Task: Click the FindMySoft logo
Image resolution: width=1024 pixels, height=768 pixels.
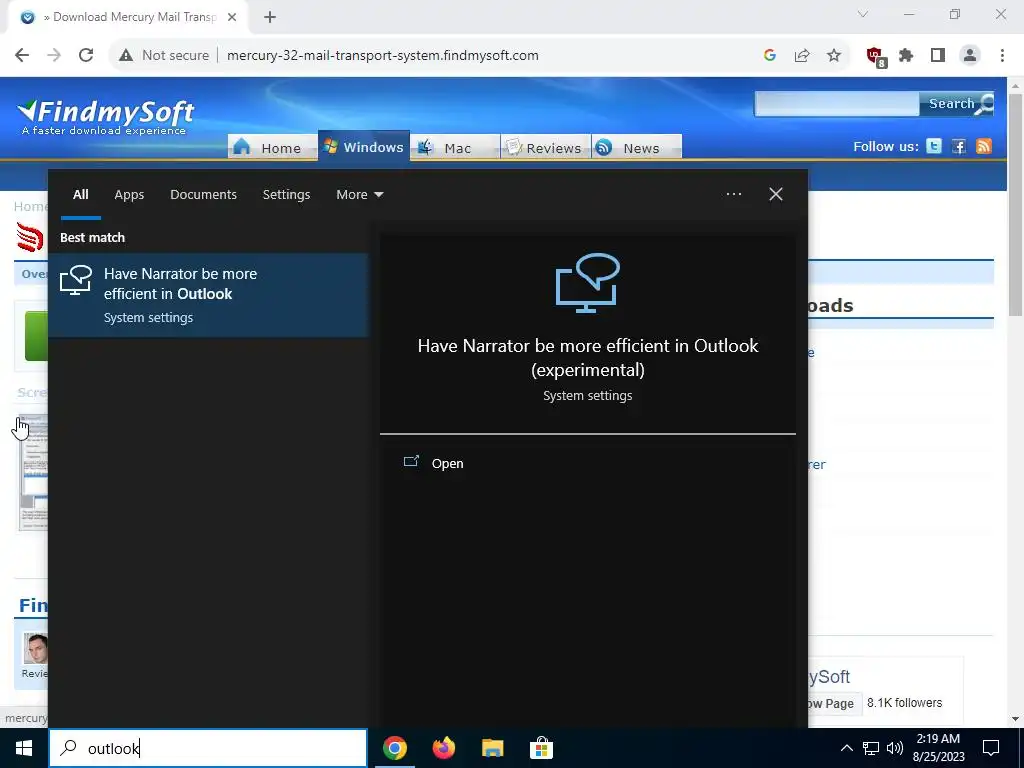Action: 106,116
